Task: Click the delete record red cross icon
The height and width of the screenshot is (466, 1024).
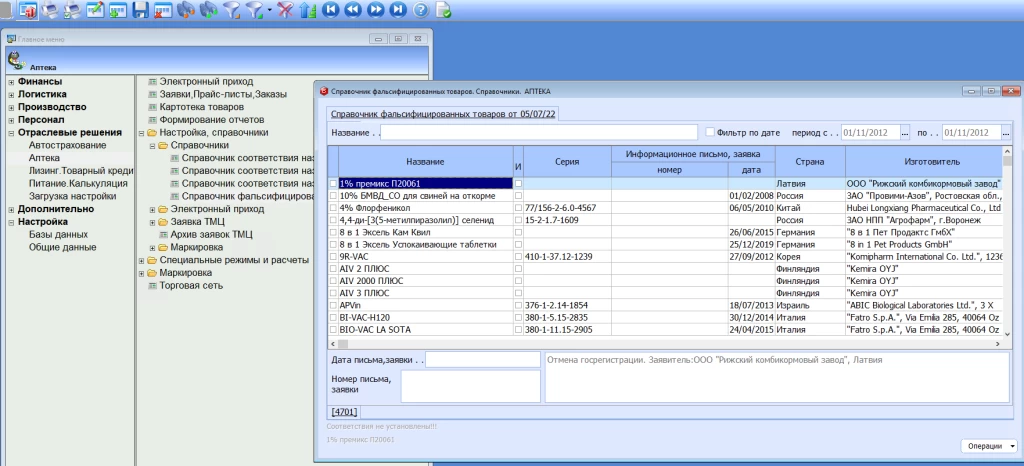Action: [163, 9]
